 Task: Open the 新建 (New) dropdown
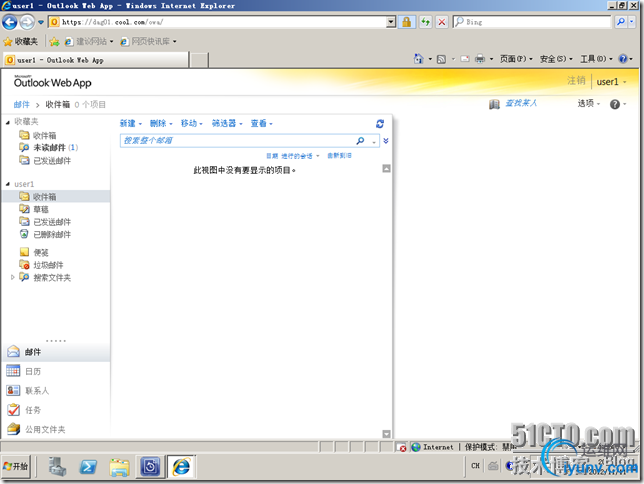[131, 123]
